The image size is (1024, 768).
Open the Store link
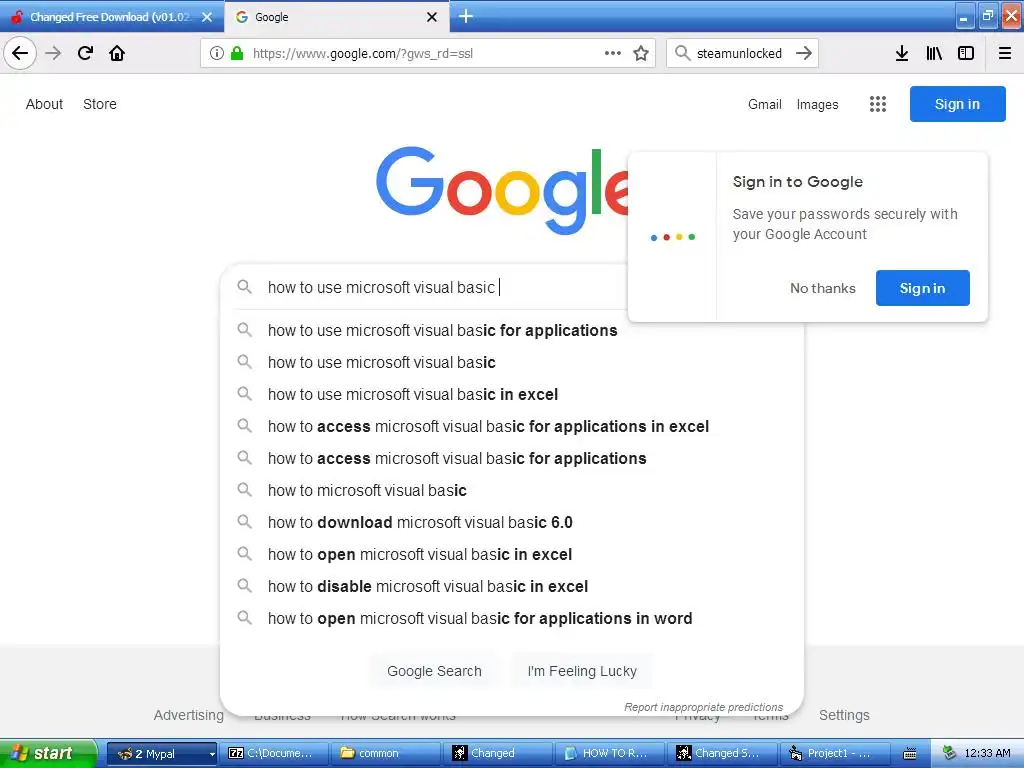click(x=100, y=104)
